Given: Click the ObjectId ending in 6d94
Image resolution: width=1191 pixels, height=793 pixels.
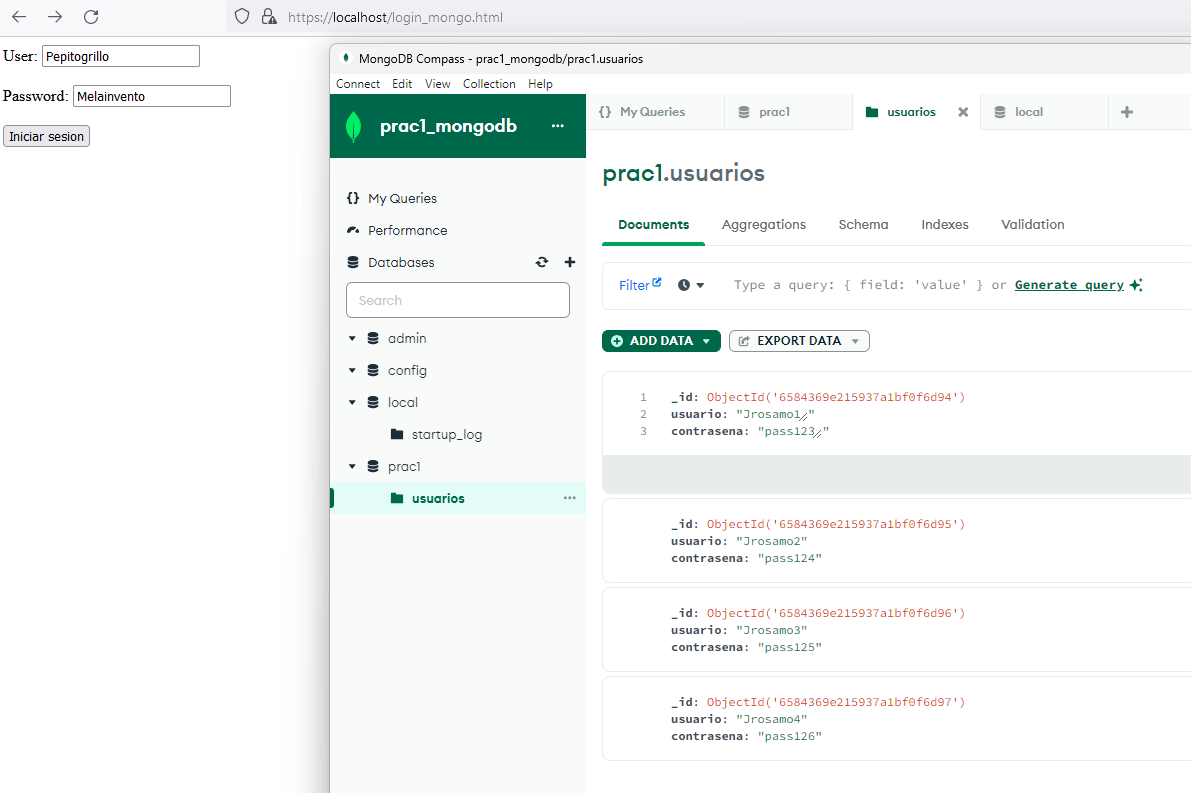Looking at the screenshot, I should [836, 396].
